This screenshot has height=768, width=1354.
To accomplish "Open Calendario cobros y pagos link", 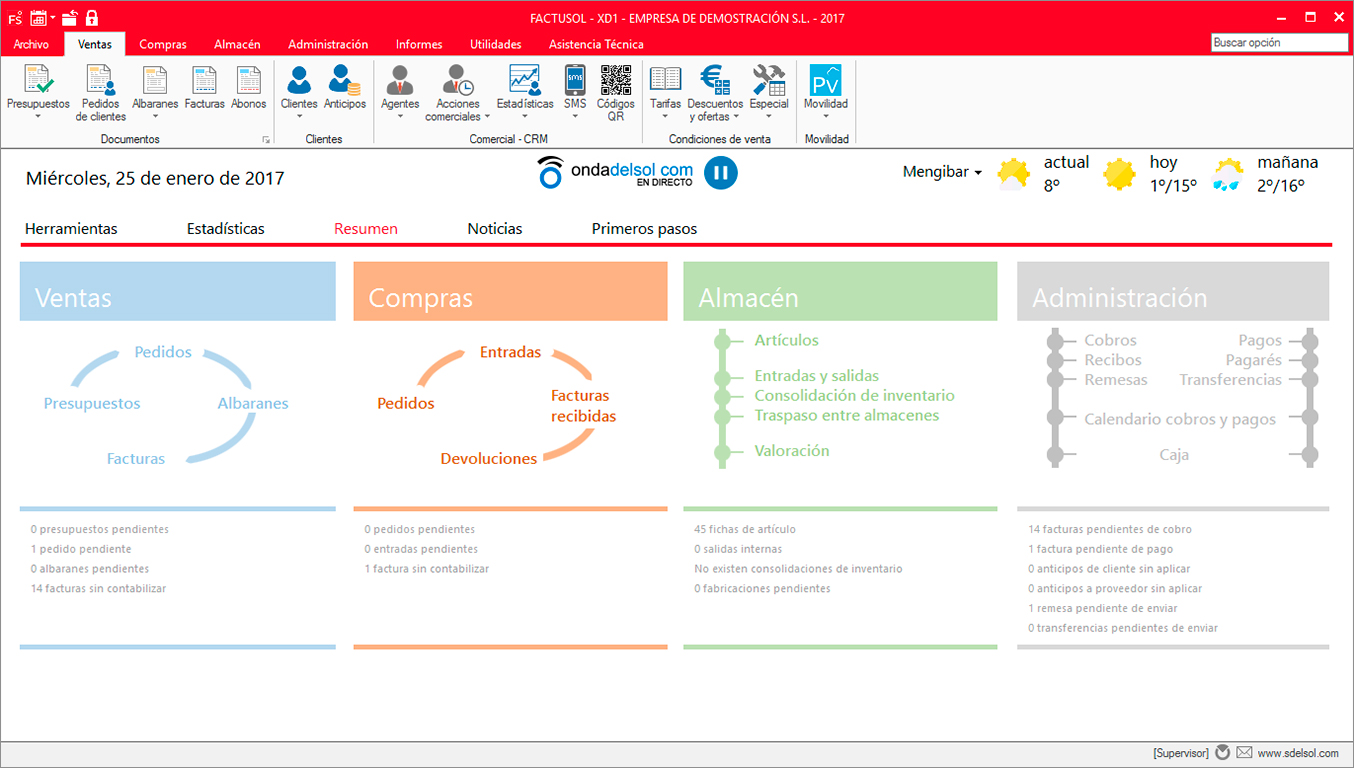I will pos(1180,420).
